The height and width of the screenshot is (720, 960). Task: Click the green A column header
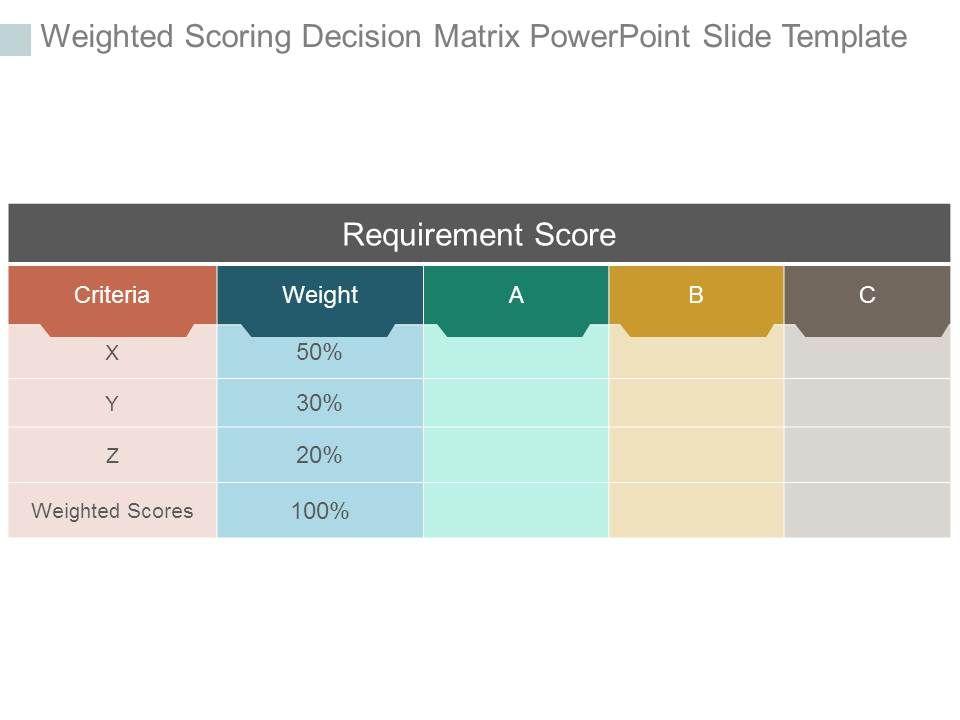click(516, 295)
